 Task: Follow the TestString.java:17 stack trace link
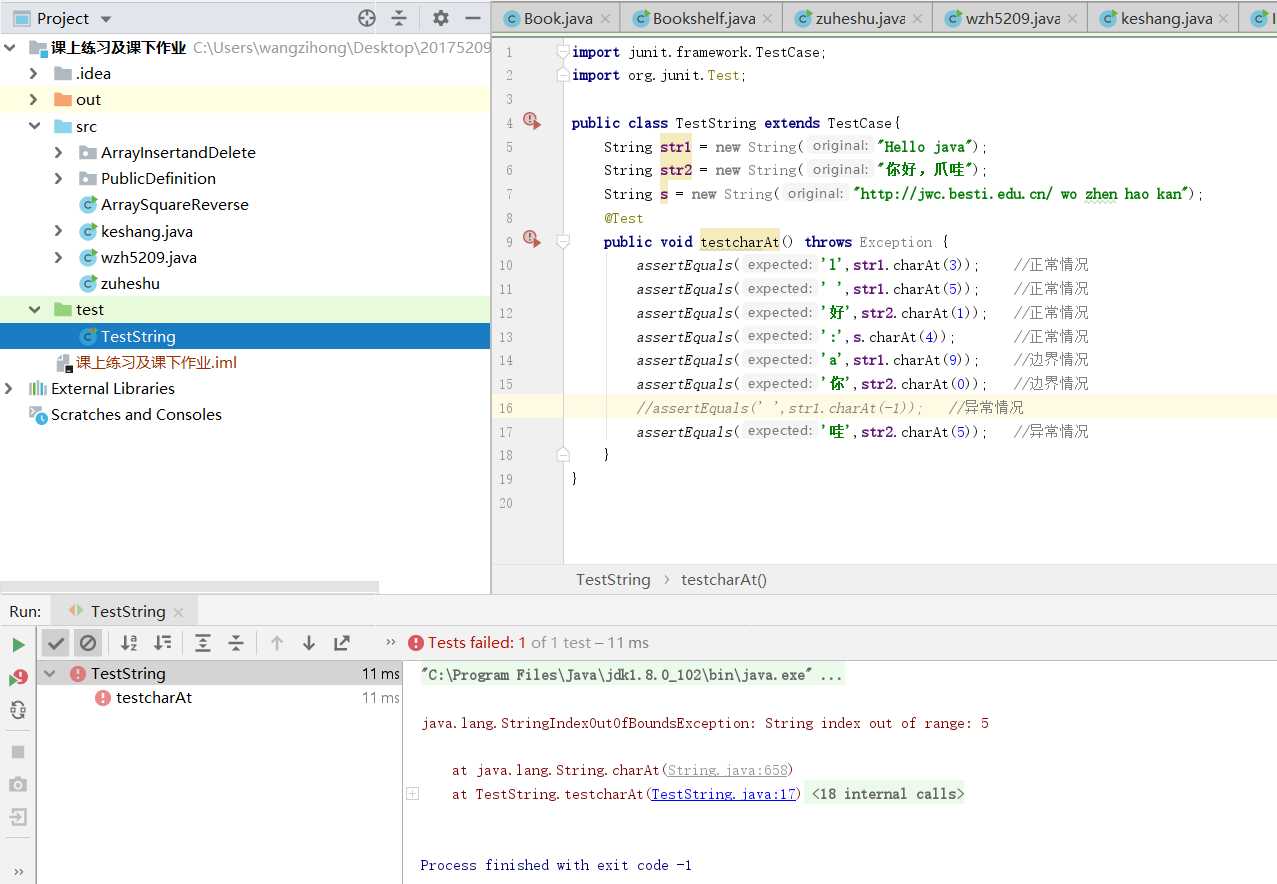click(724, 794)
